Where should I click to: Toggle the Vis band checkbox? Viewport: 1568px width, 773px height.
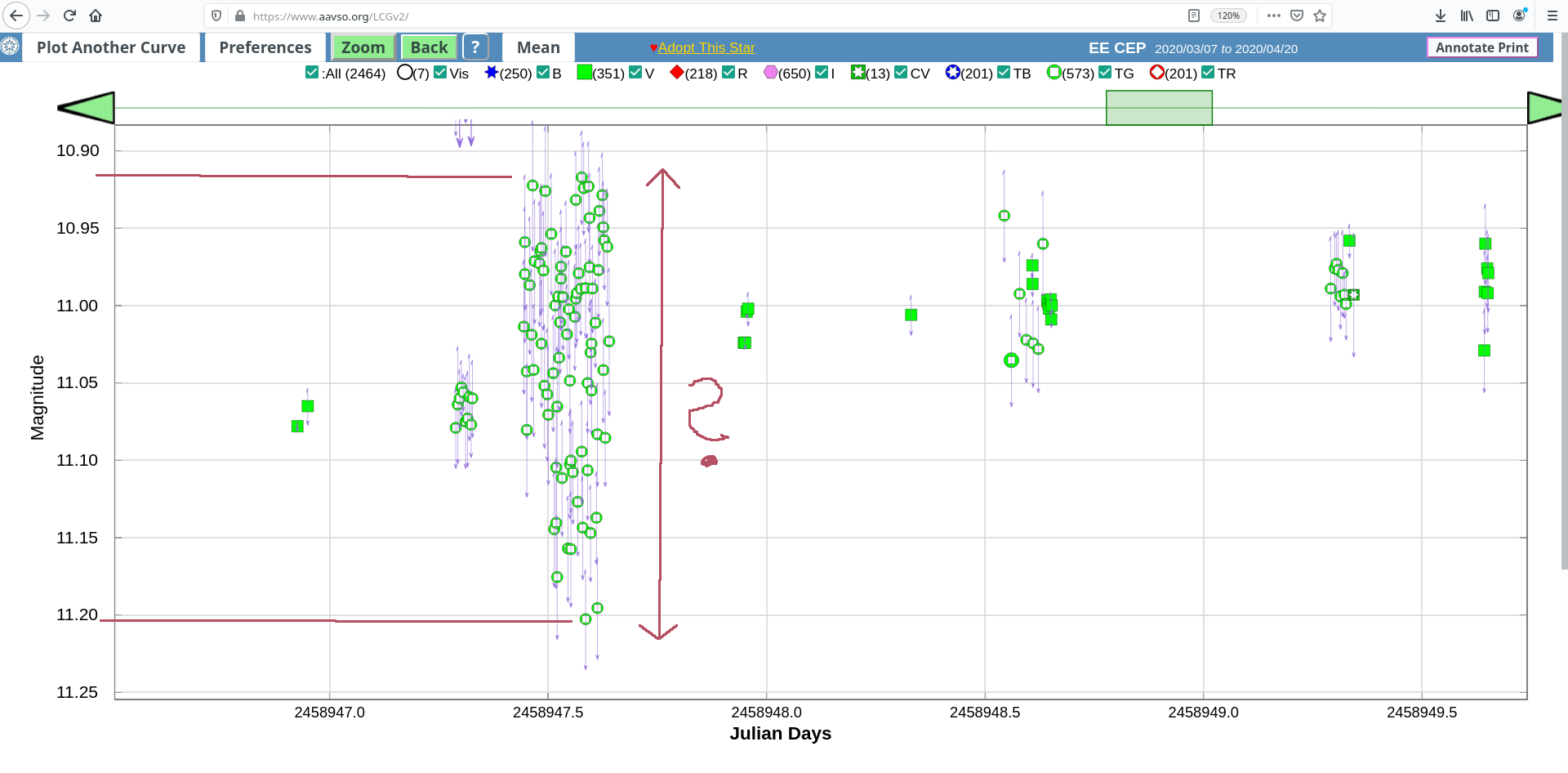[440, 73]
